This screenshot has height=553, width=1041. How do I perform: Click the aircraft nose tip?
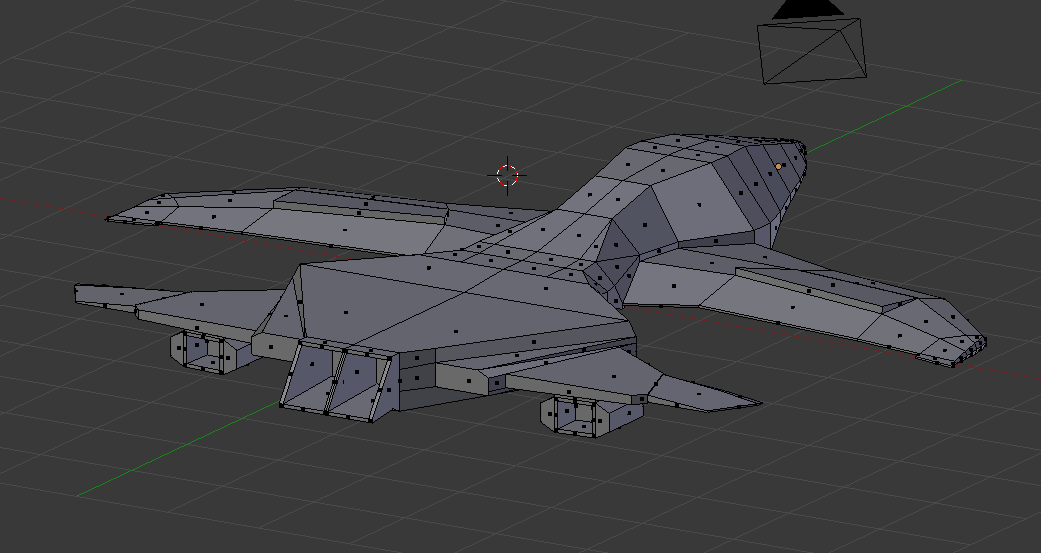pyautogui.click(x=802, y=148)
